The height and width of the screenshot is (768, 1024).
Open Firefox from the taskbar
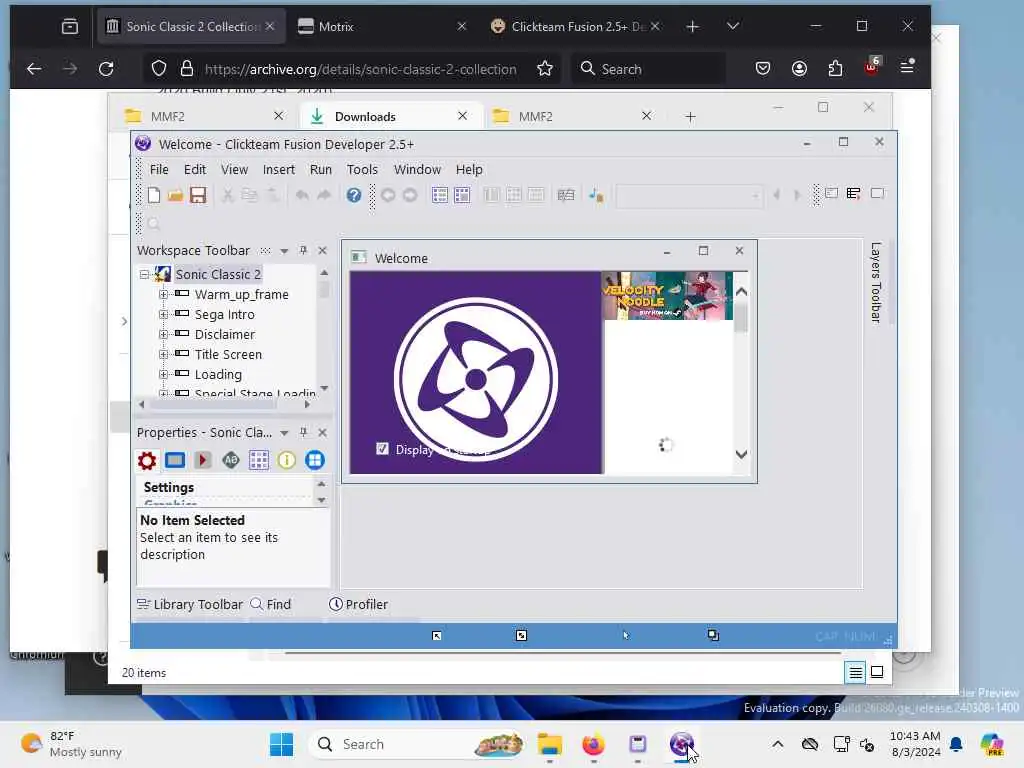click(593, 744)
